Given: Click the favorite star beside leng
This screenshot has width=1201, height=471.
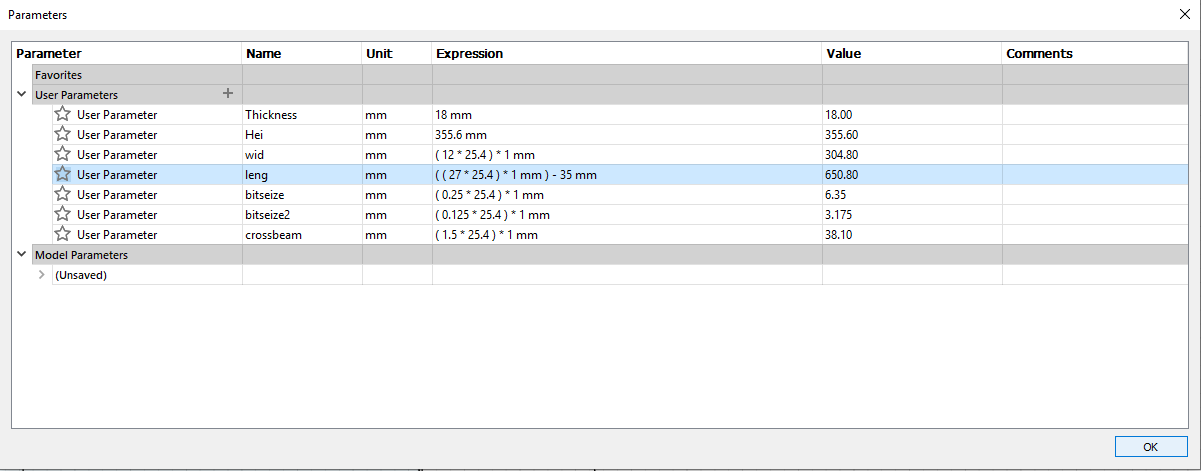Looking at the screenshot, I should pyautogui.click(x=62, y=174).
